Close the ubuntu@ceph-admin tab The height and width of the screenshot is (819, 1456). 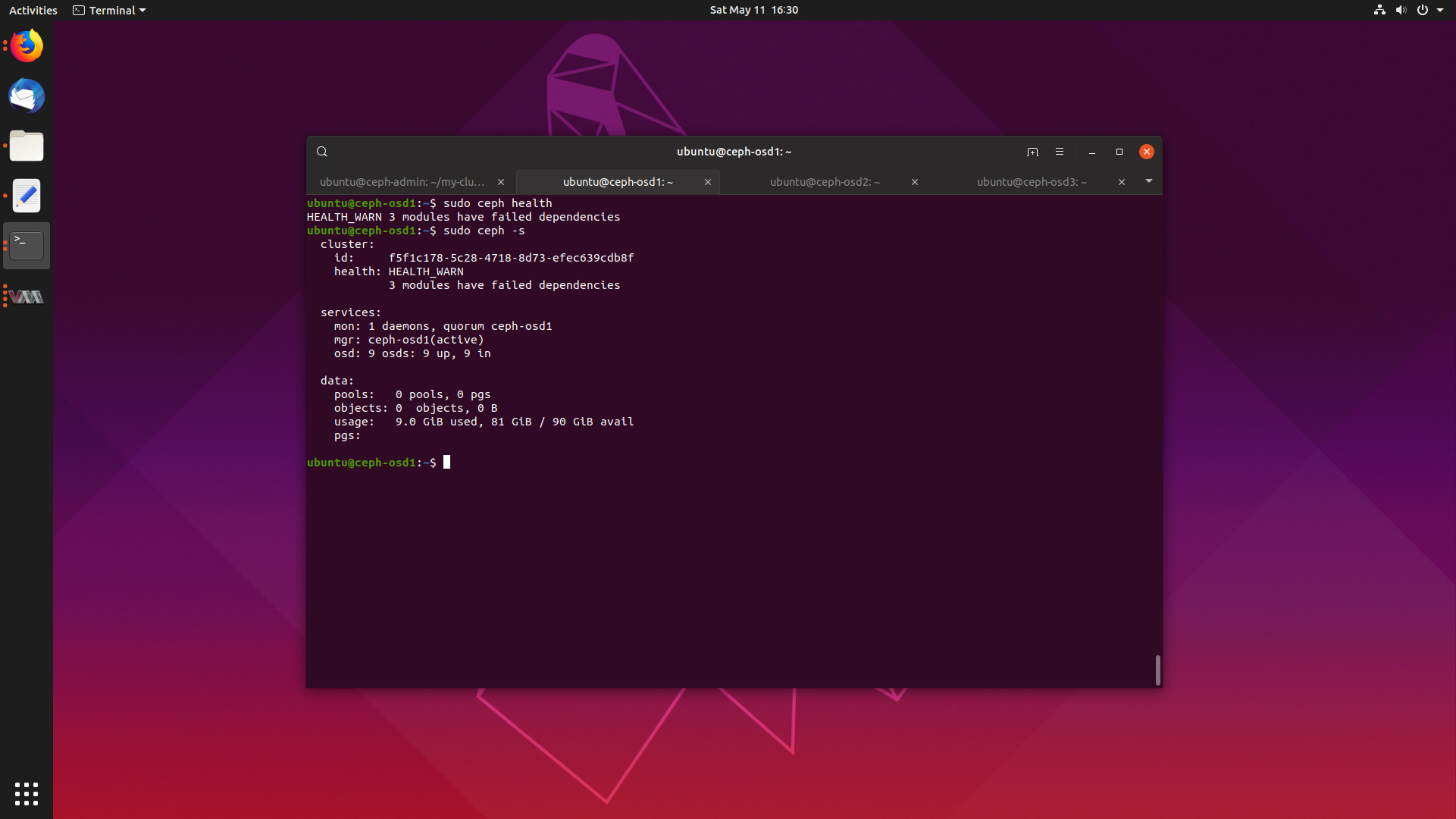point(501,182)
